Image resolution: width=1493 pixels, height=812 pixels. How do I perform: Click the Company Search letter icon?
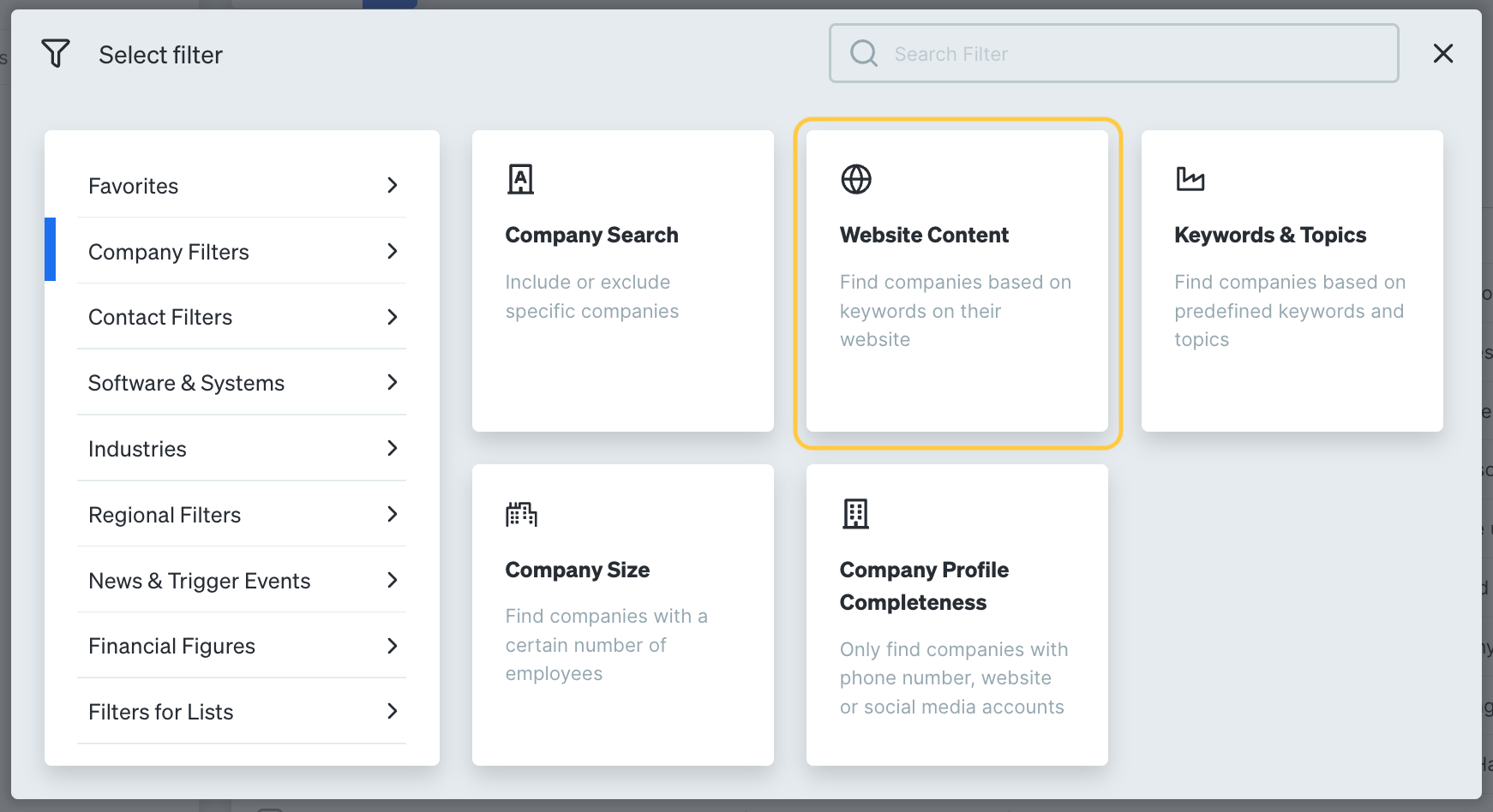point(521,179)
